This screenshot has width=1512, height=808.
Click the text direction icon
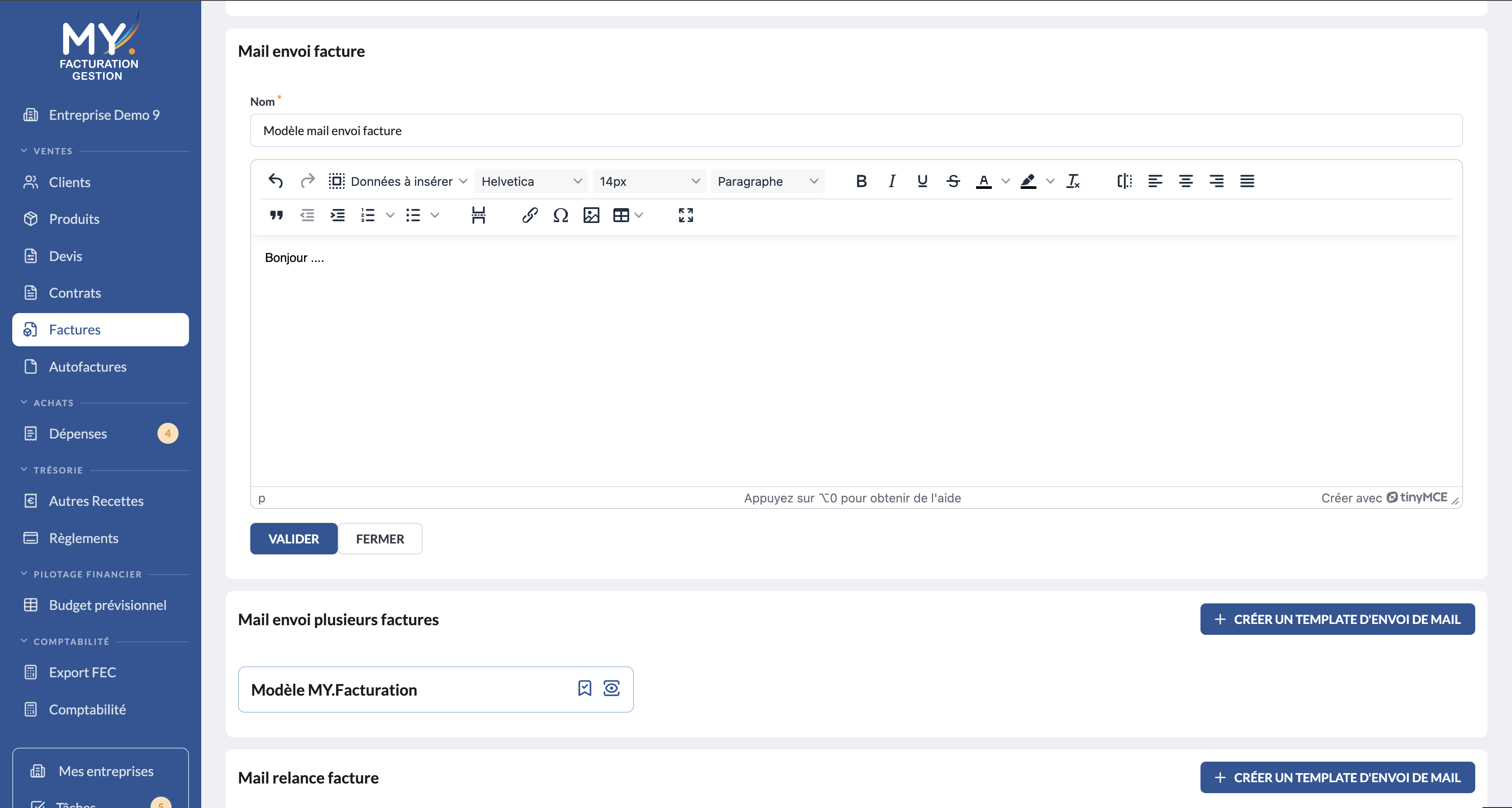click(1124, 181)
